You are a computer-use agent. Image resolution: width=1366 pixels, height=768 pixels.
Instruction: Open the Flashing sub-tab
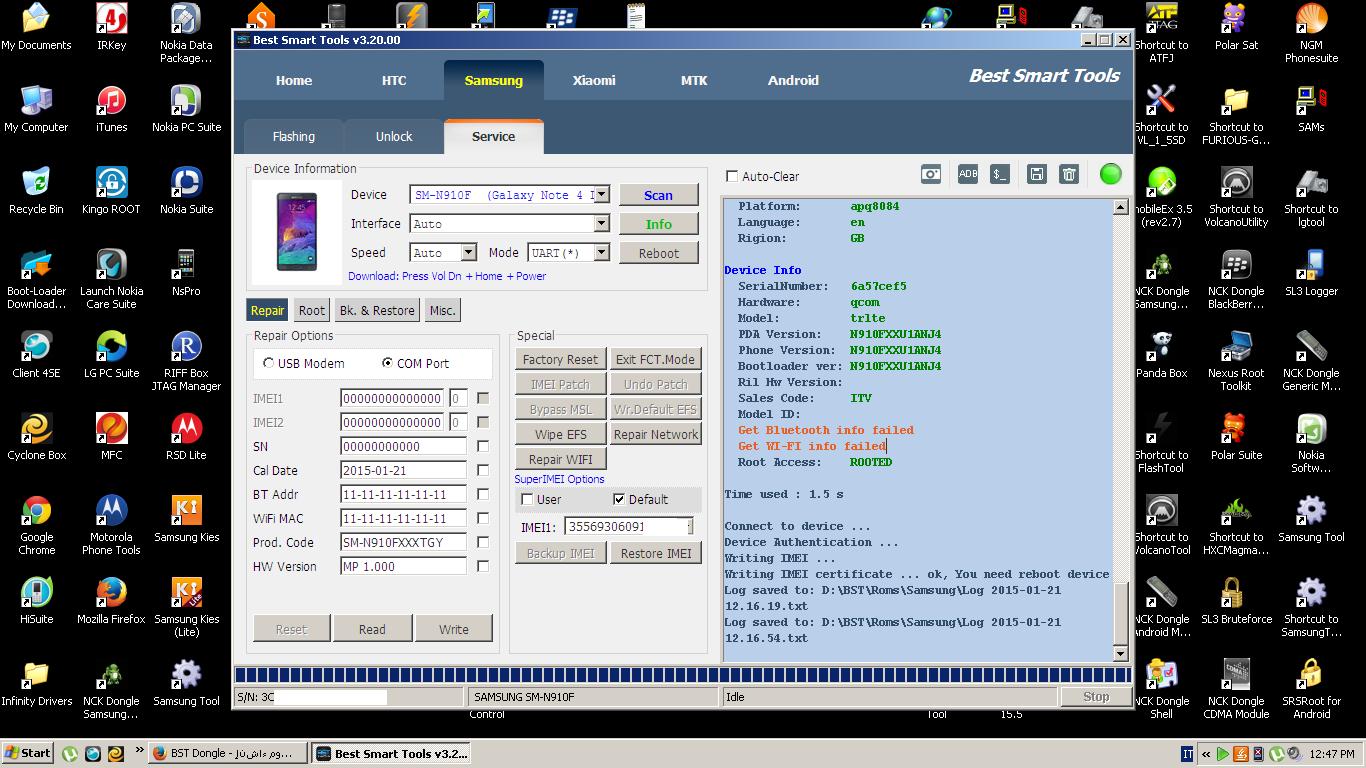pos(294,136)
